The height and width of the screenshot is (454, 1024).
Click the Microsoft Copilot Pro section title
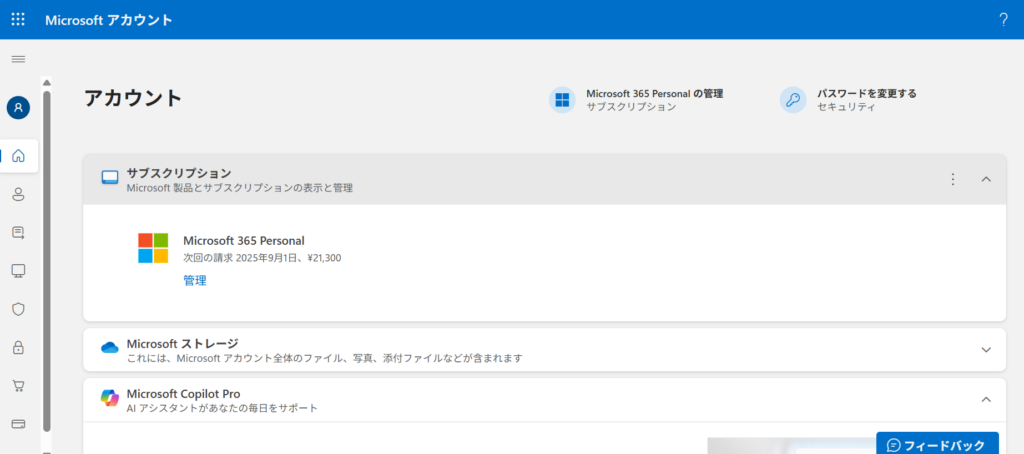point(184,394)
